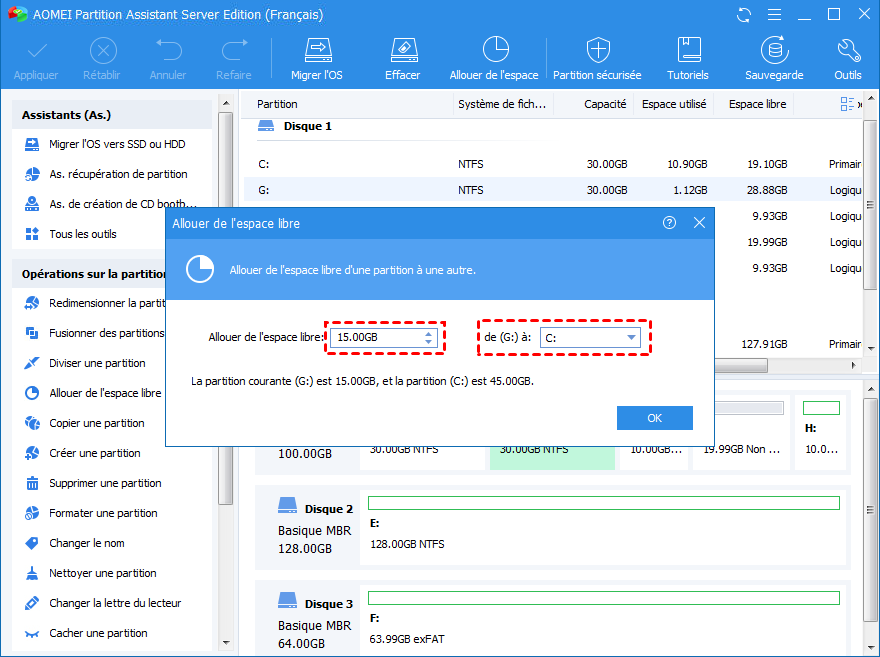Sort by Espace libre column header
This screenshot has width=880, height=657.
click(x=757, y=104)
